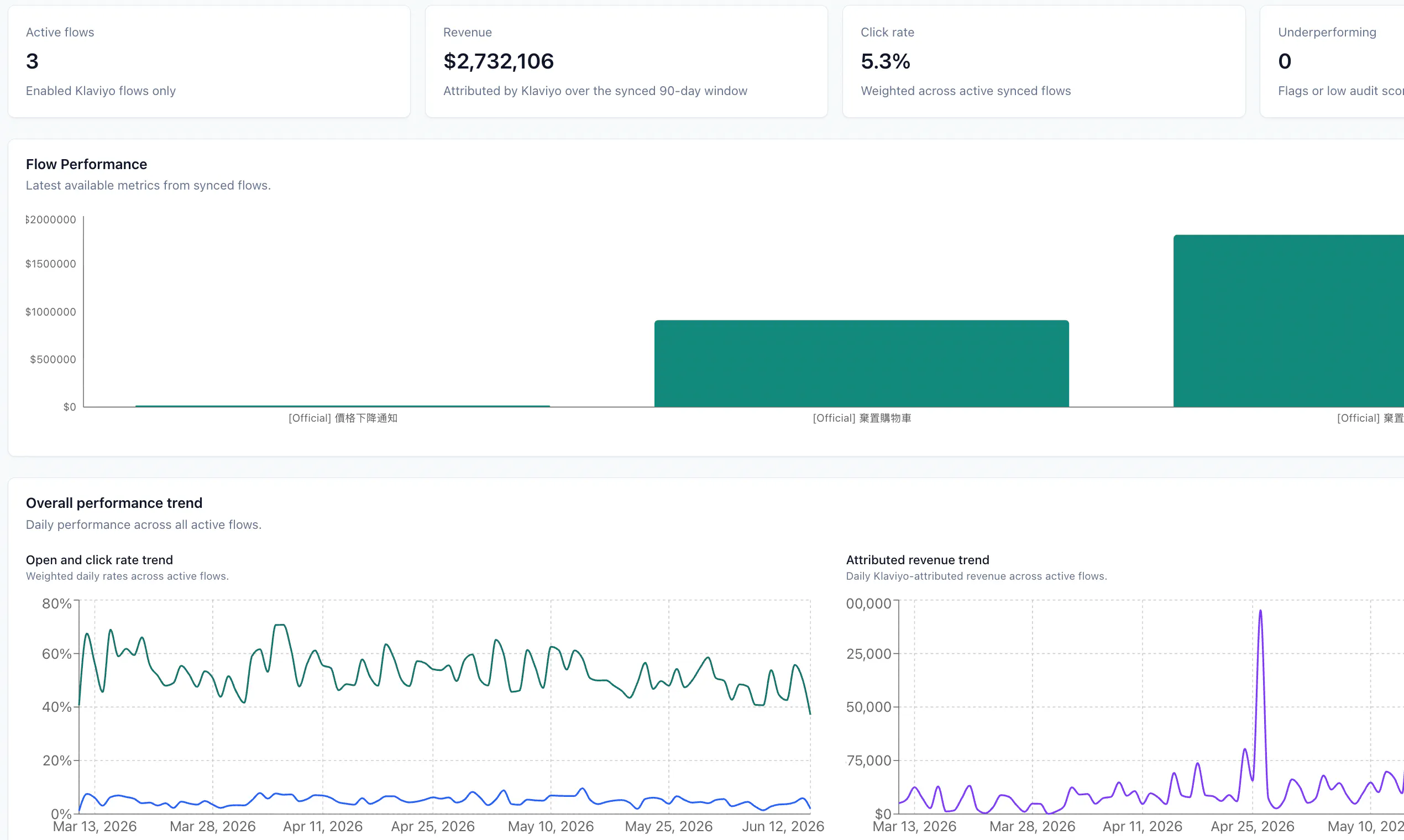Click 'Mar 28, 2026' on revenue chart
This screenshot has height=840, width=1404.
1032,826
